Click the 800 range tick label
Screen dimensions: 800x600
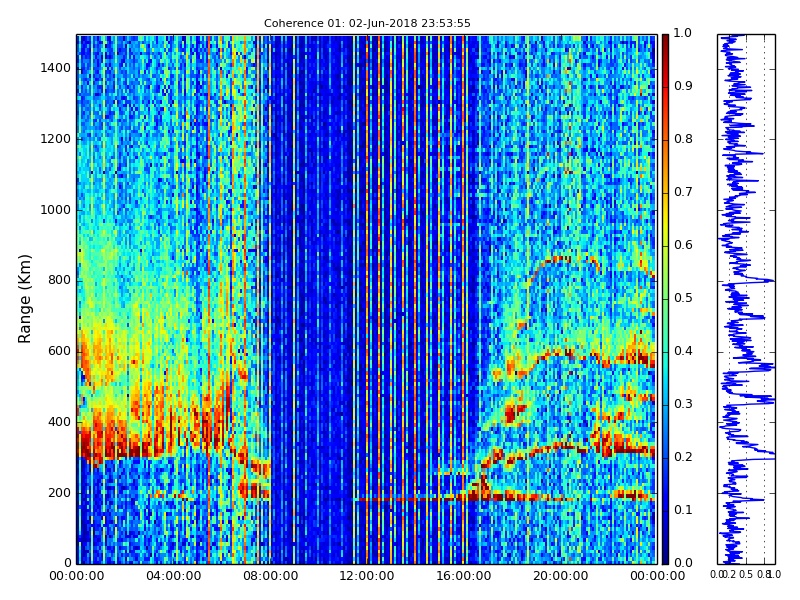pyautogui.click(x=59, y=280)
